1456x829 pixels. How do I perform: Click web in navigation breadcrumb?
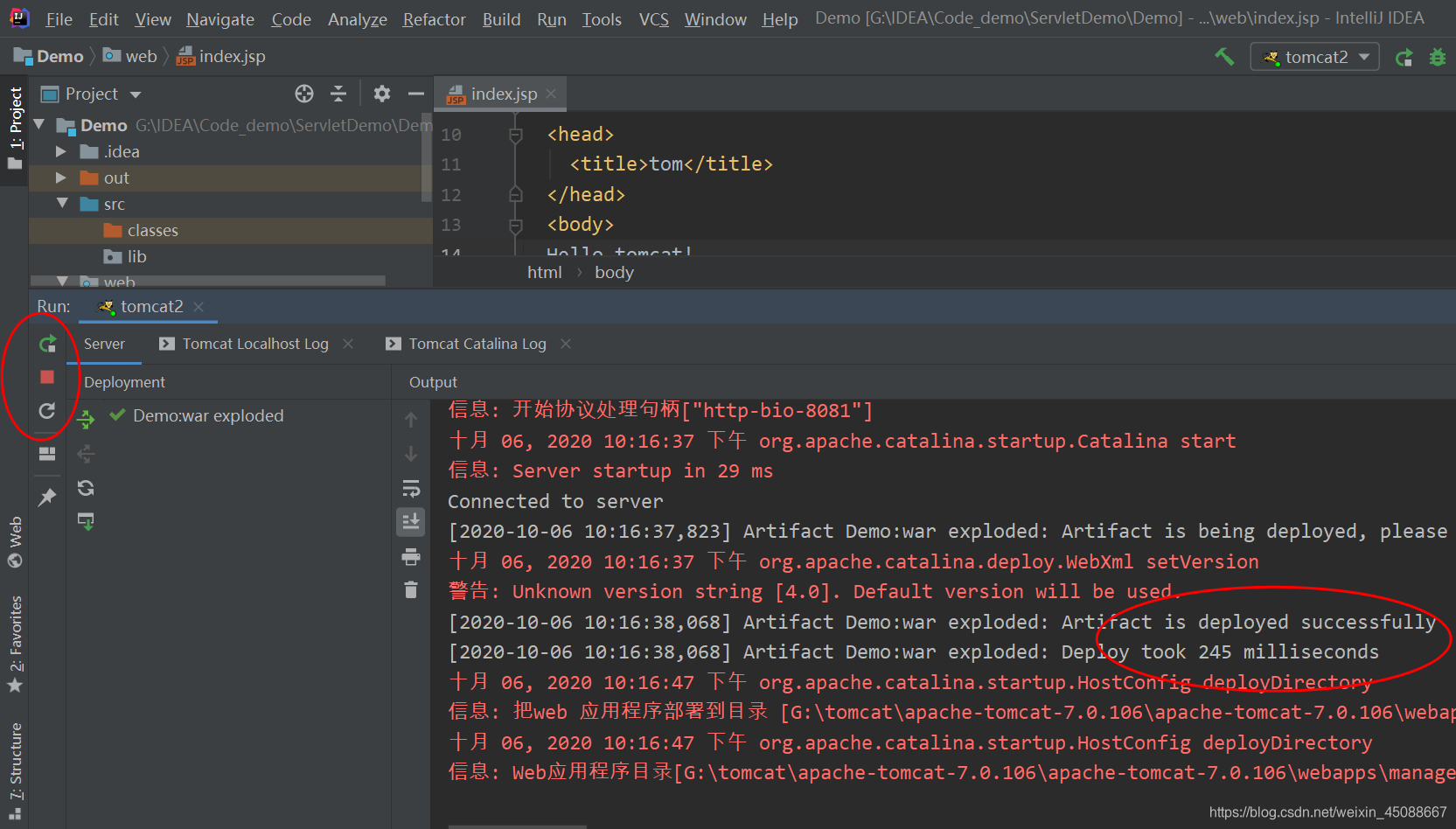[130, 56]
